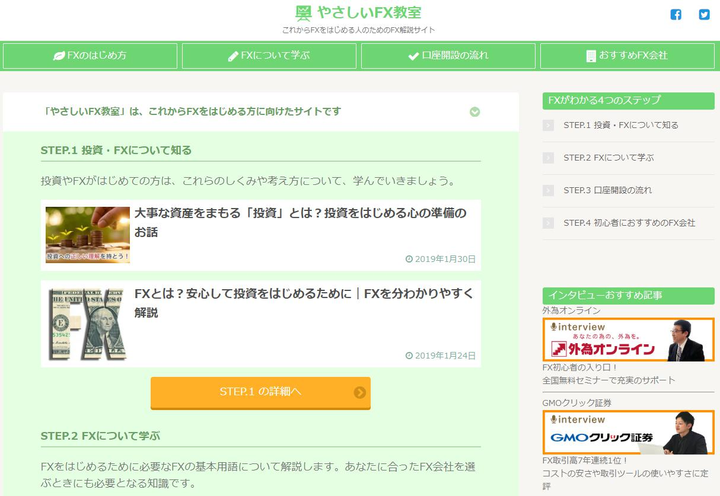The image size is (720, 496).
Task: Open the GMOクリック証券 interview banner
Action: pos(628,433)
